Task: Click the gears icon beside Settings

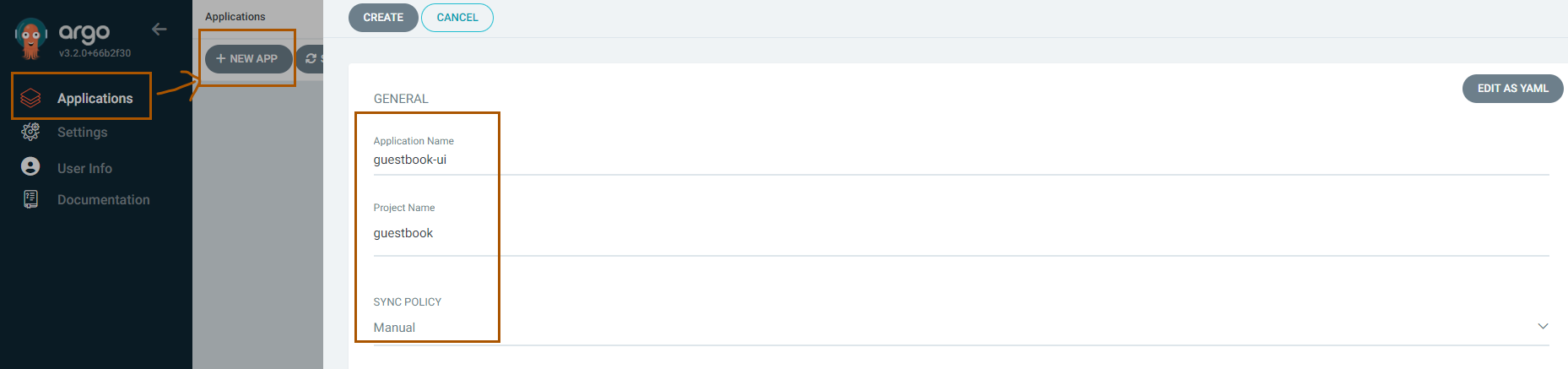Action: 30,132
